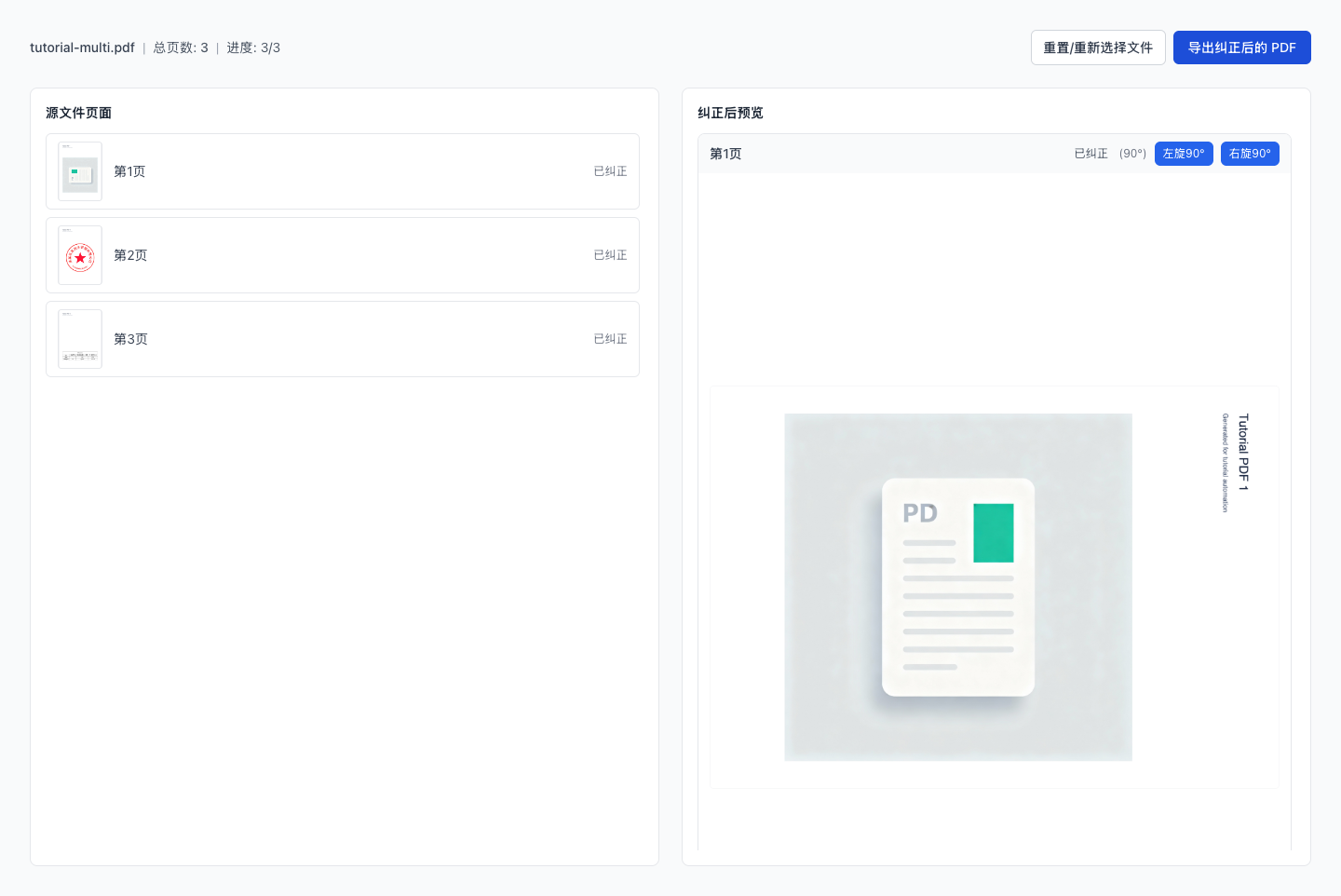The width and height of the screenshot is (1341, 896).
Task: Open the 第3页 row label in source pages
Action: 130,339
